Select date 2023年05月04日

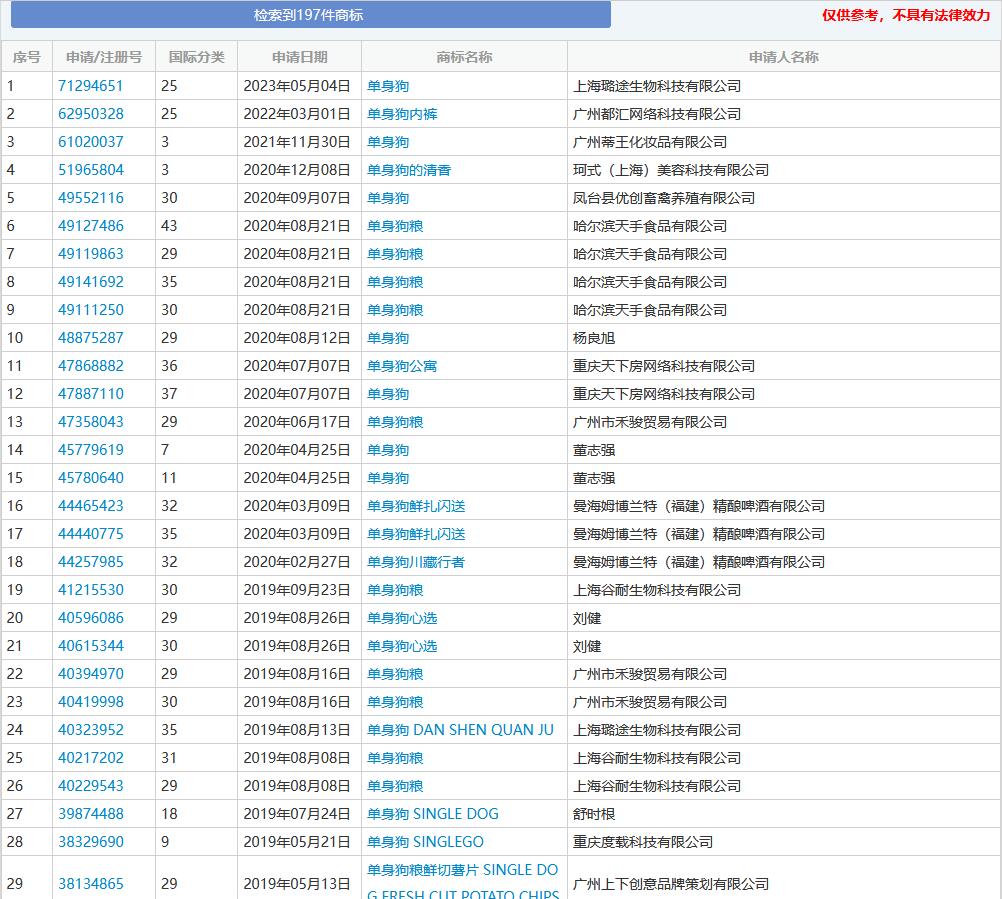[x=297, y=86]
